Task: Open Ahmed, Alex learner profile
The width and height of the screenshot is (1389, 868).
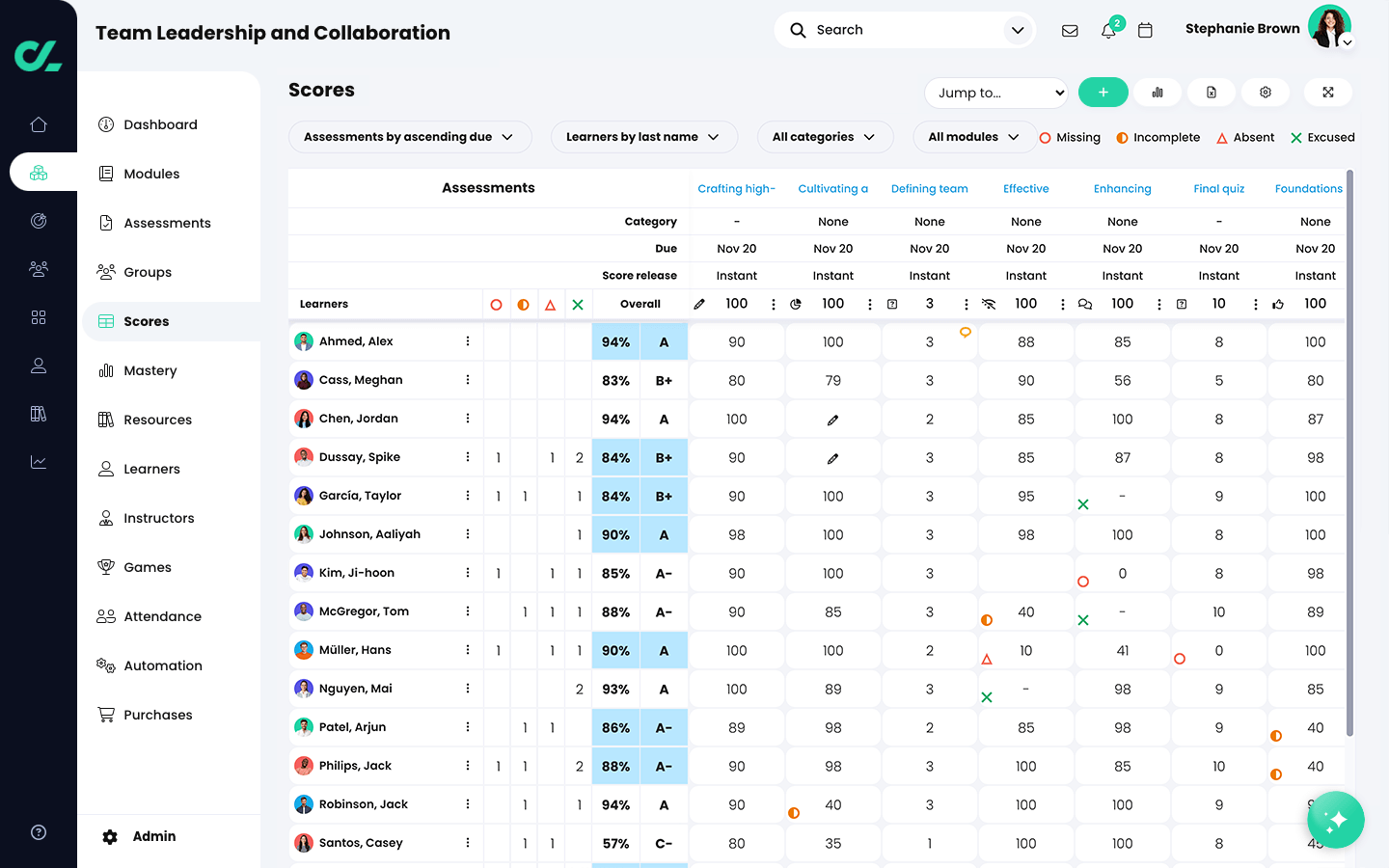Action: (x=356, y=341)
